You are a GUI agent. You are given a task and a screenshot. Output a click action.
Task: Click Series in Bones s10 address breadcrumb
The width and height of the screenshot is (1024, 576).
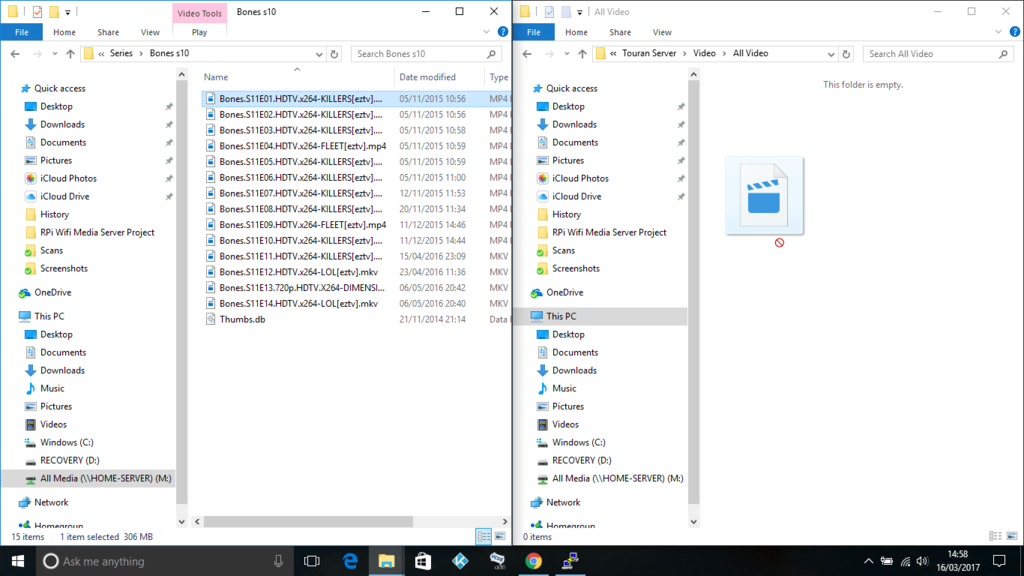[x=121, y=54]
